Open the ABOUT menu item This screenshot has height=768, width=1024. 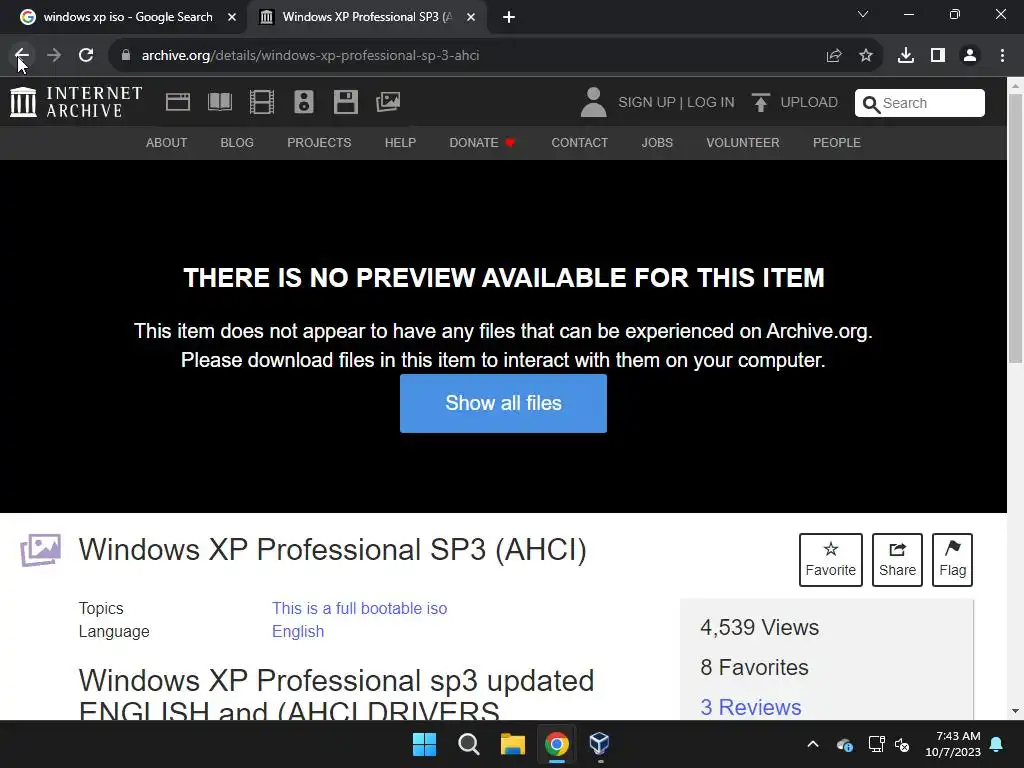(x=167, y=142)
